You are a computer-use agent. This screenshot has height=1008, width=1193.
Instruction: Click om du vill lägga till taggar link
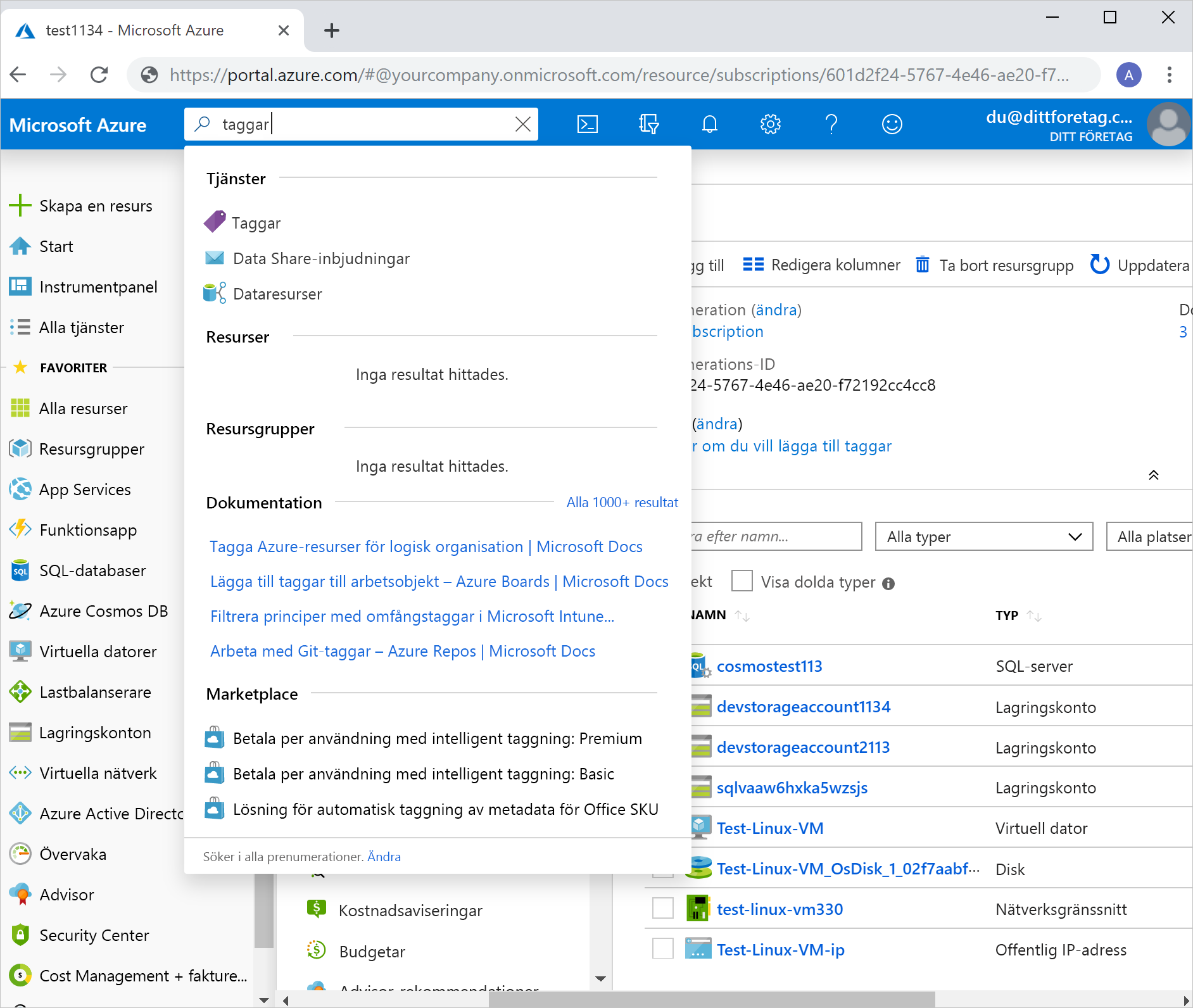(791, 446)
